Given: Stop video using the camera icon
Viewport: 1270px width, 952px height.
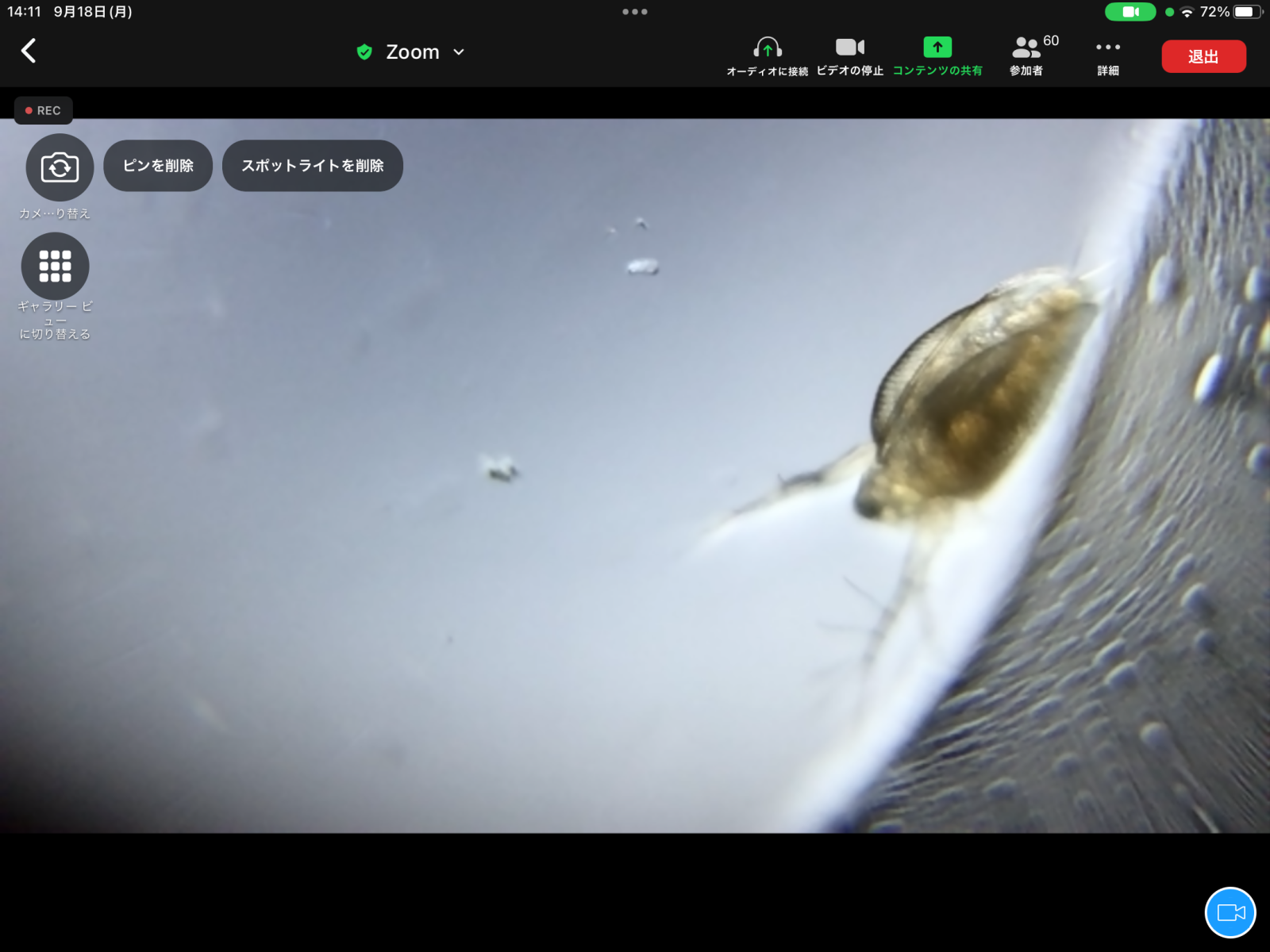Looking at the screenshot, I should click(849, 48).
